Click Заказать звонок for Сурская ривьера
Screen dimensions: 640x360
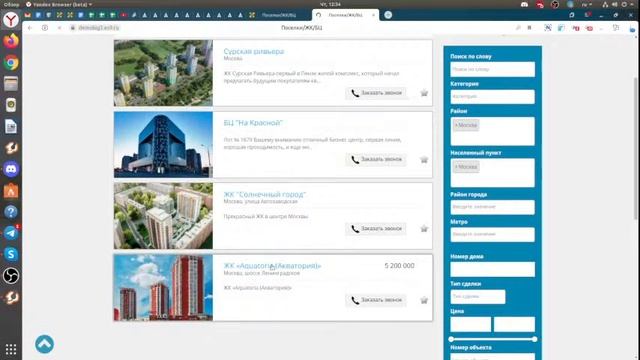pos(376,93)
